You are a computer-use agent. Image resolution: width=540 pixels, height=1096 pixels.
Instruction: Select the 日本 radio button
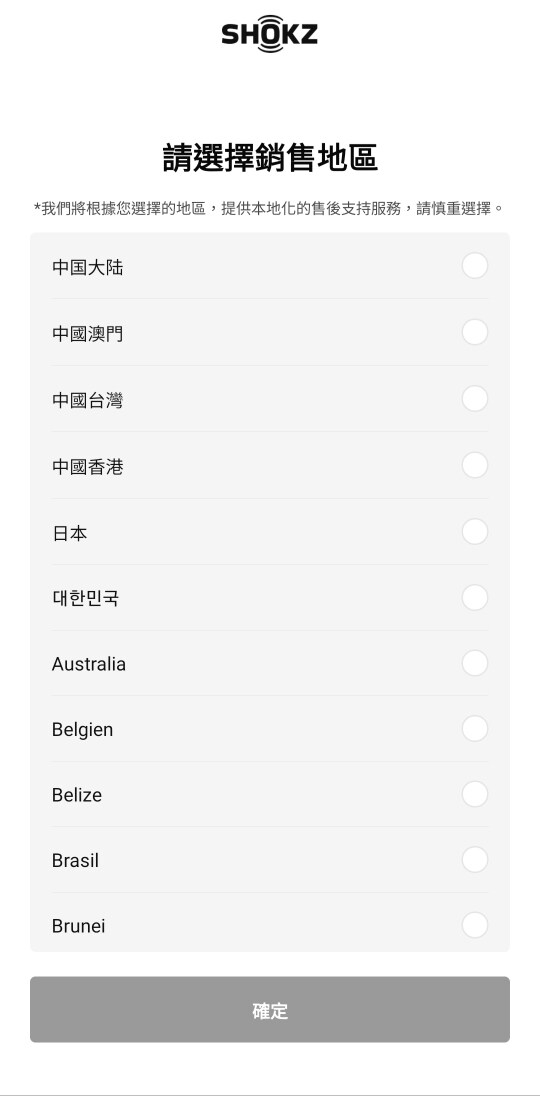(474, 532)
